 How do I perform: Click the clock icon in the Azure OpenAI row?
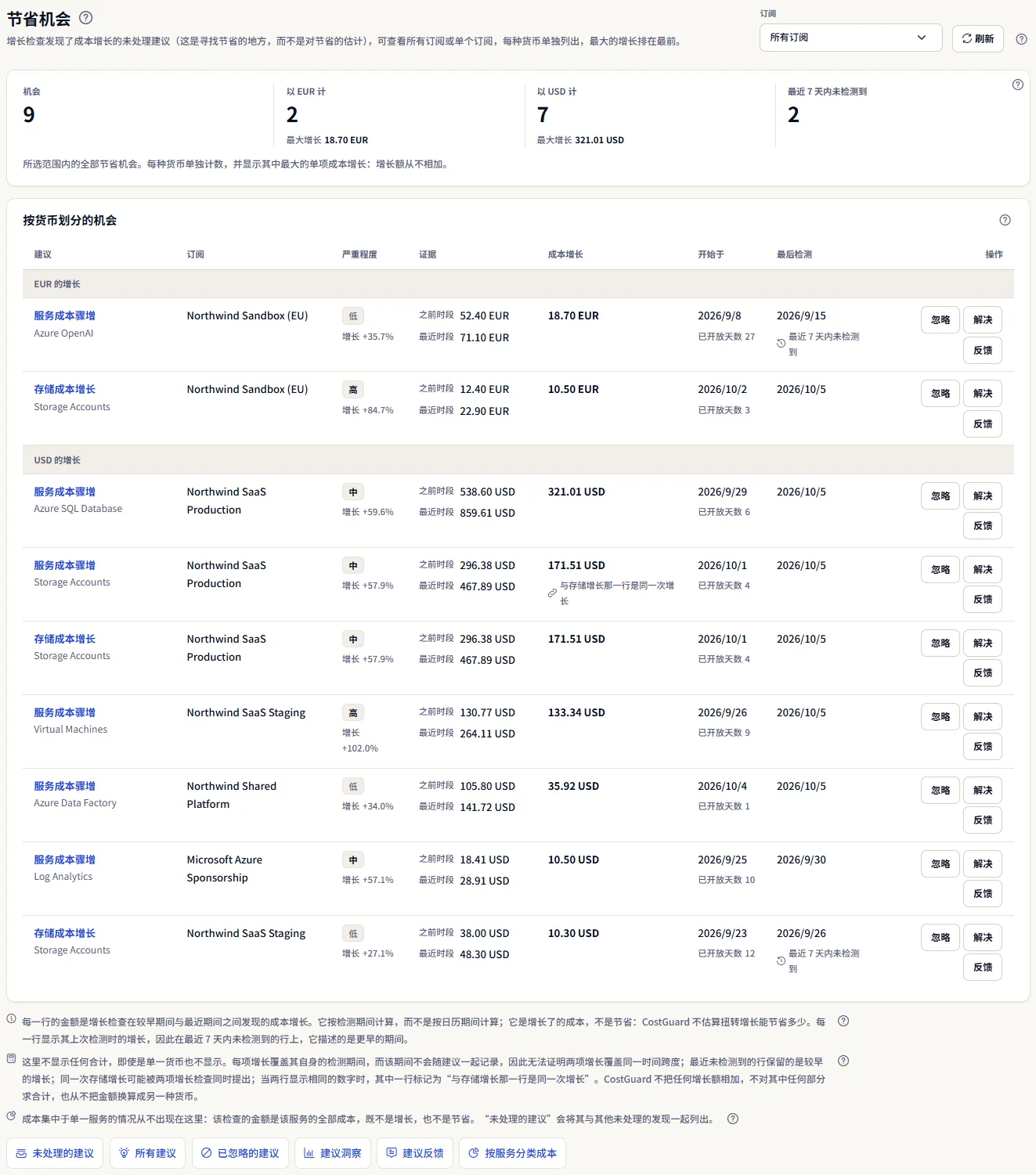tap(781, 344)
